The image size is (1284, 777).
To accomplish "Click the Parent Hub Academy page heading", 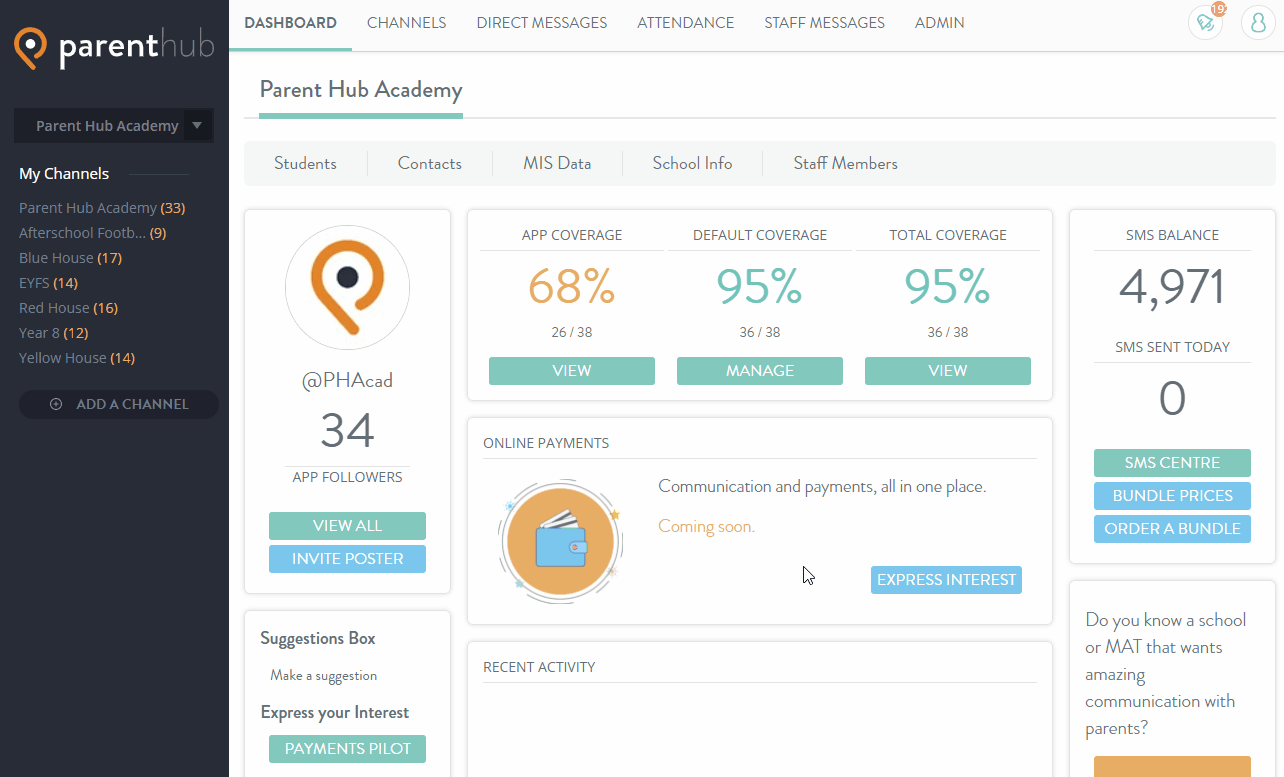I will coord(361,90).
